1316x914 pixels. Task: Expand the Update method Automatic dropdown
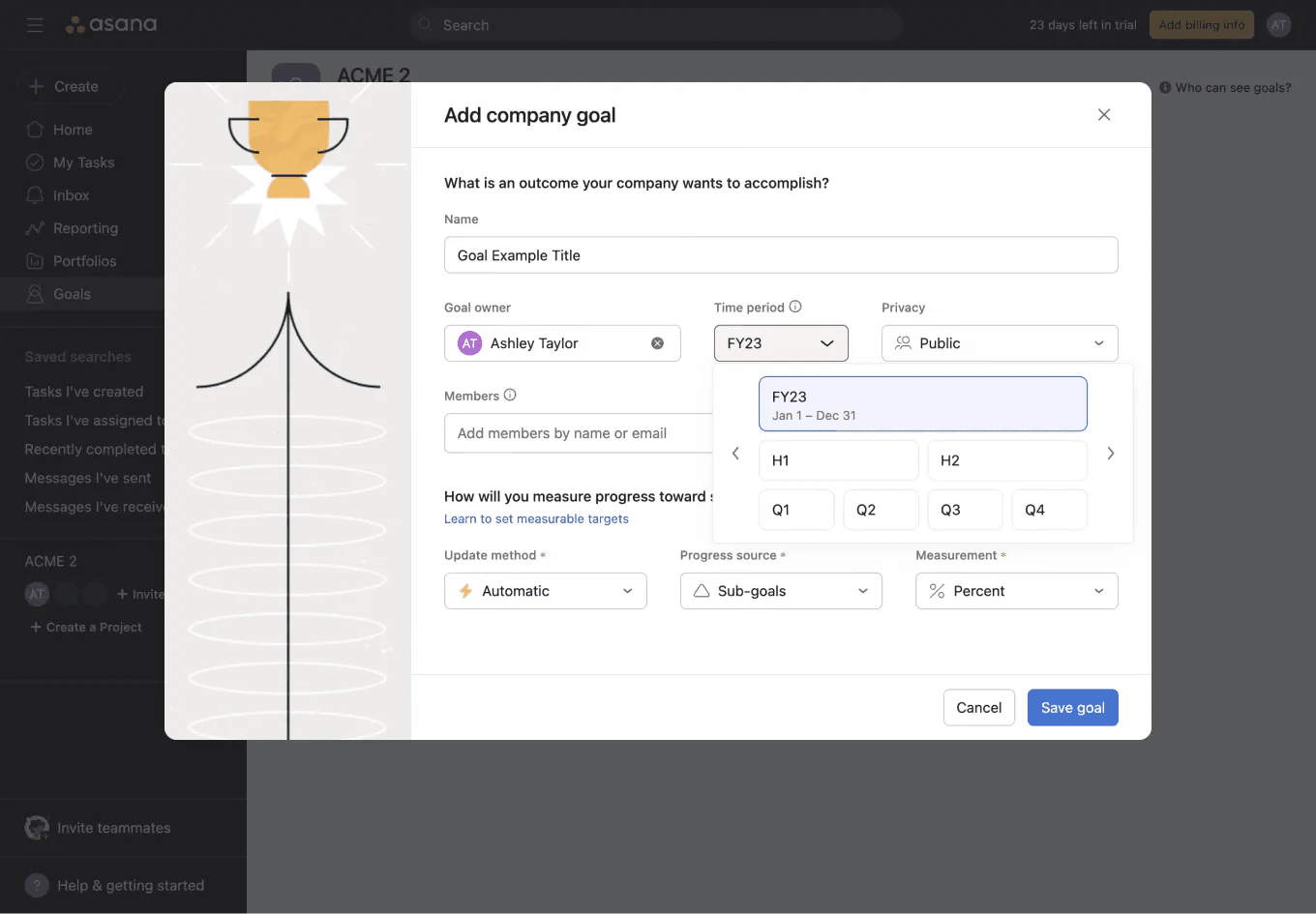pyautogui.click(x=545, y=591)
